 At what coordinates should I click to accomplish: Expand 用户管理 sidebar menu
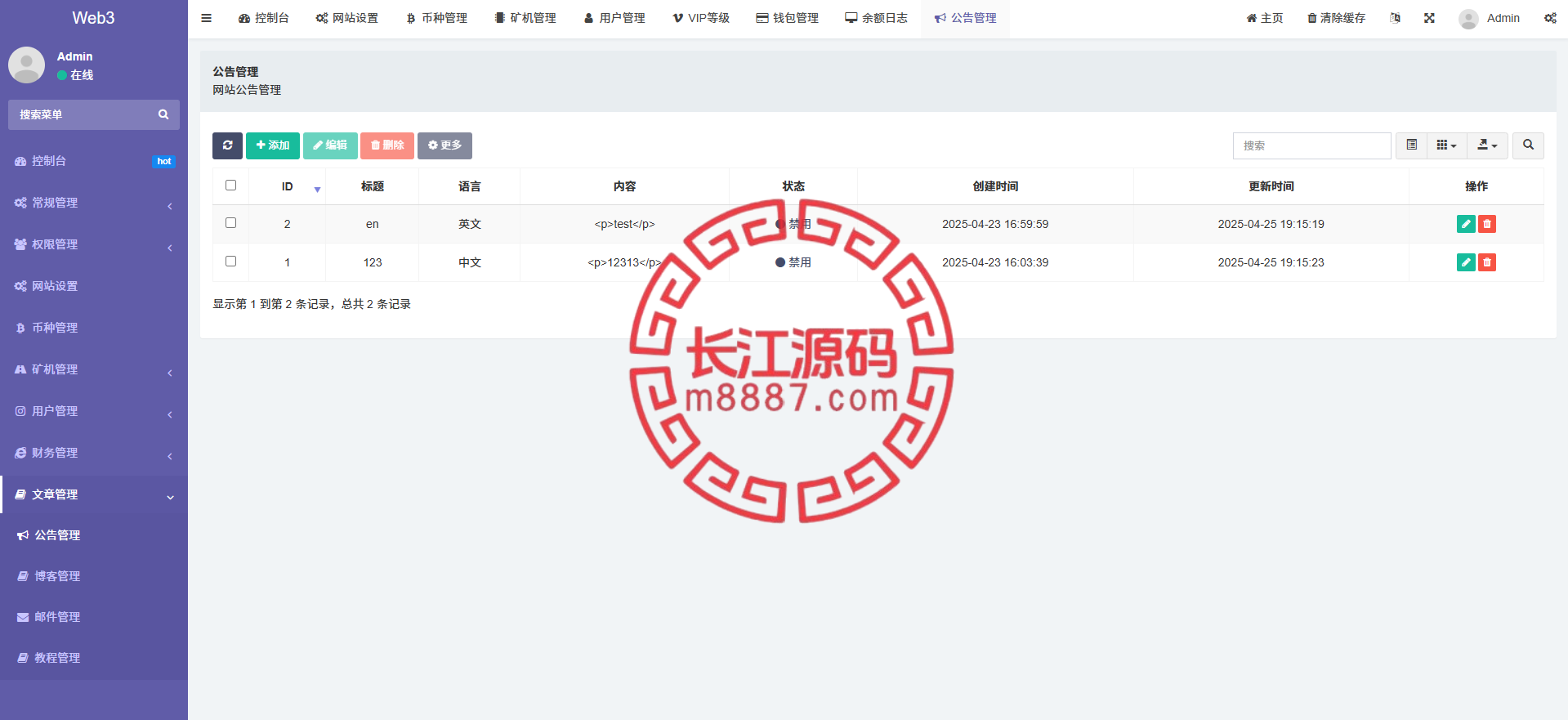point(94,411)
